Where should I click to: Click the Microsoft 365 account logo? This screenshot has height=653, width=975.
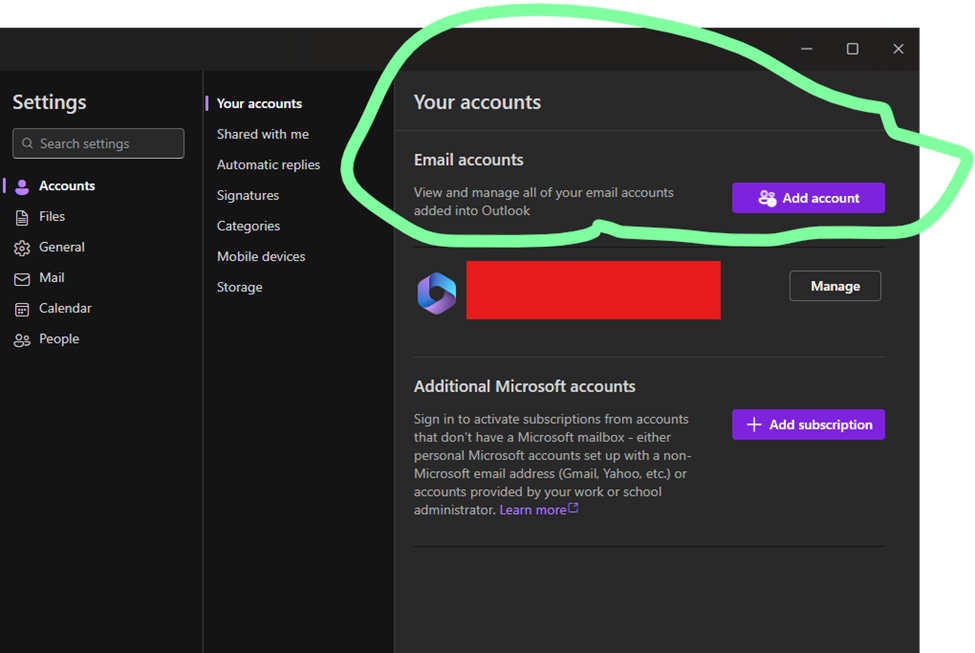click(437, 293)
